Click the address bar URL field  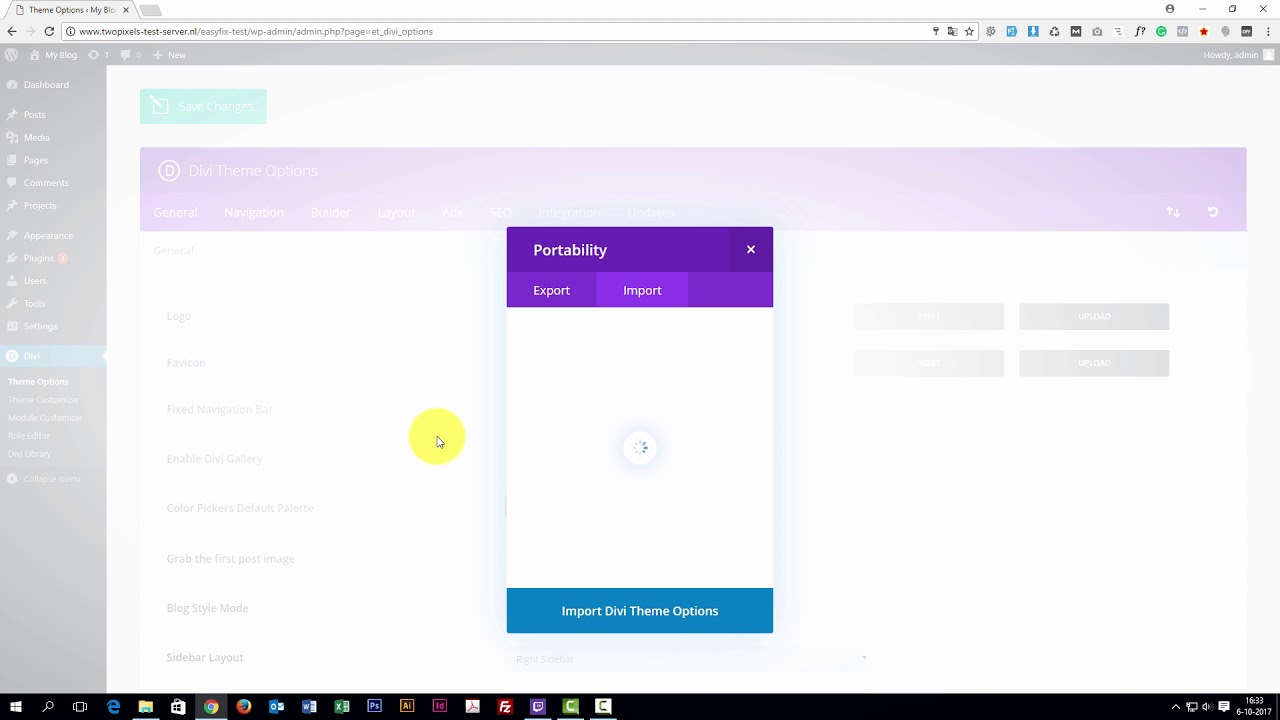point(500,31)
